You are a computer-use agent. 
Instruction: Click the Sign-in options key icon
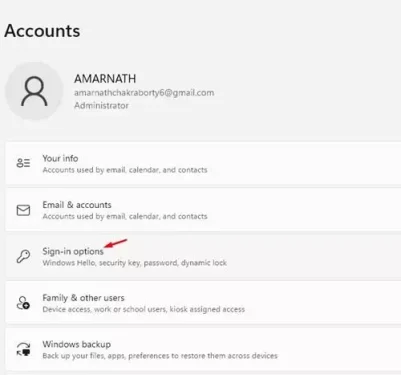click(23, 256)
